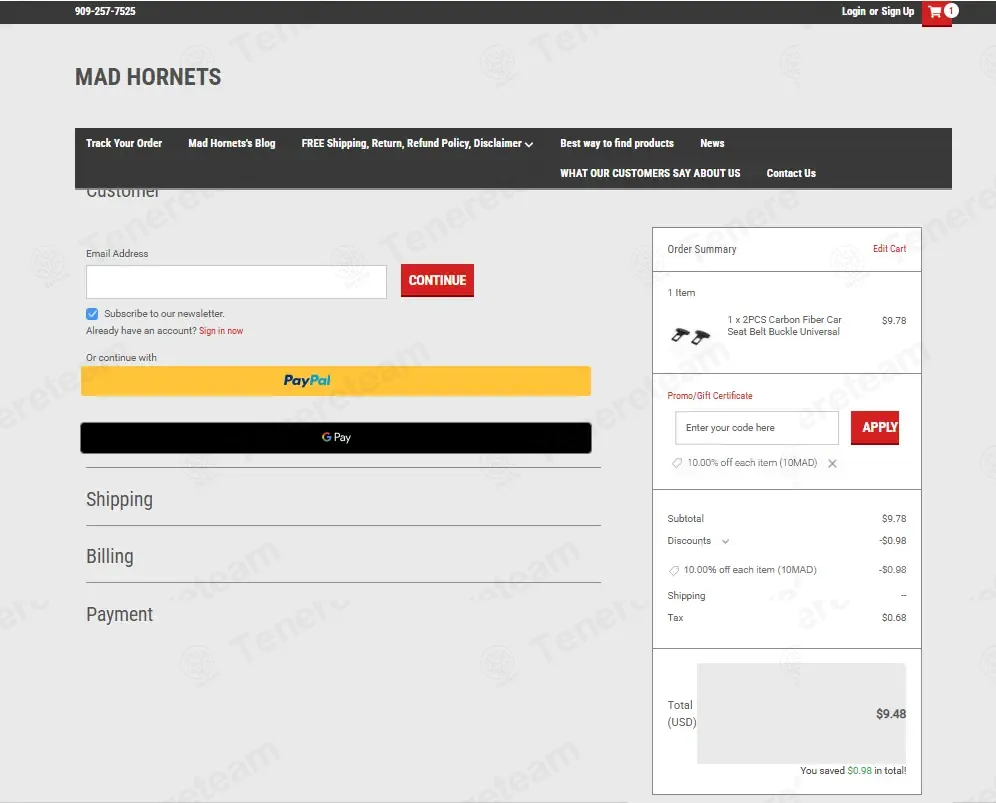Focus the Email Address input field
The width and height of the screenshot is (996, 803).
pyautogui.click(x=236, y=282)
